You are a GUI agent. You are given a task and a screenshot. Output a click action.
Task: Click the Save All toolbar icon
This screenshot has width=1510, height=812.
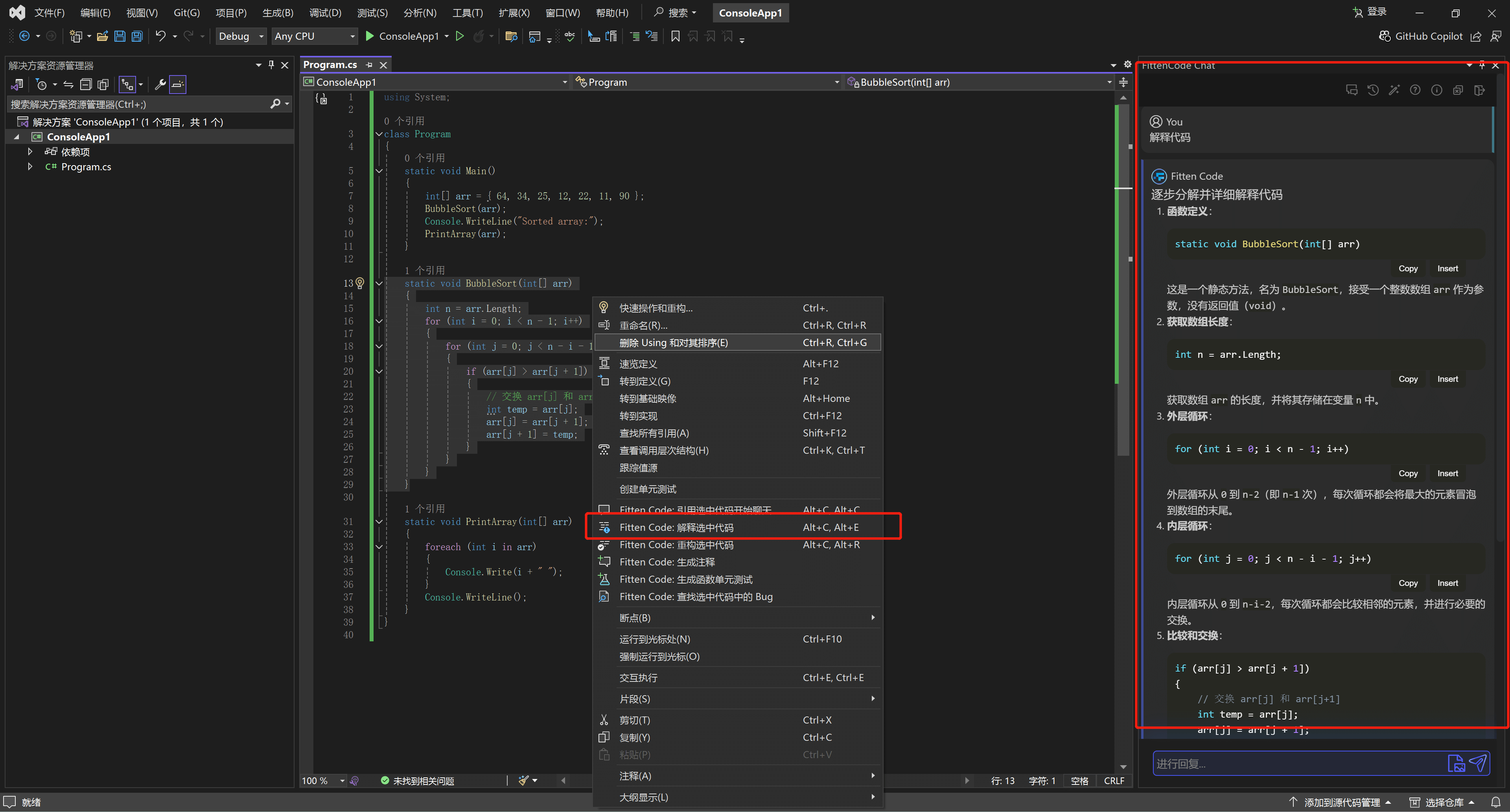click(136, 36)
